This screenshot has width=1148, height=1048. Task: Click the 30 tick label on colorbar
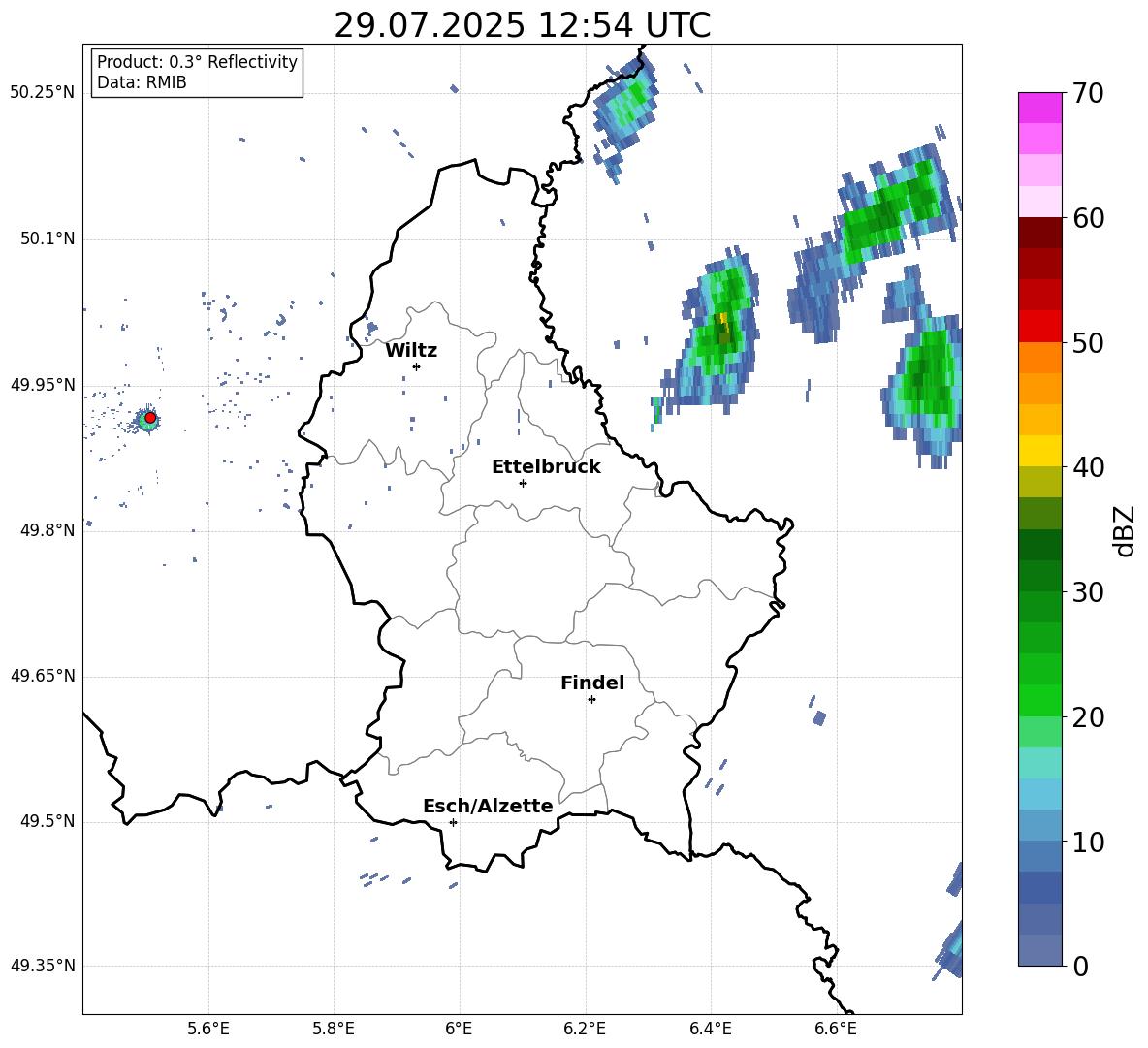(x=1088, y=592)
